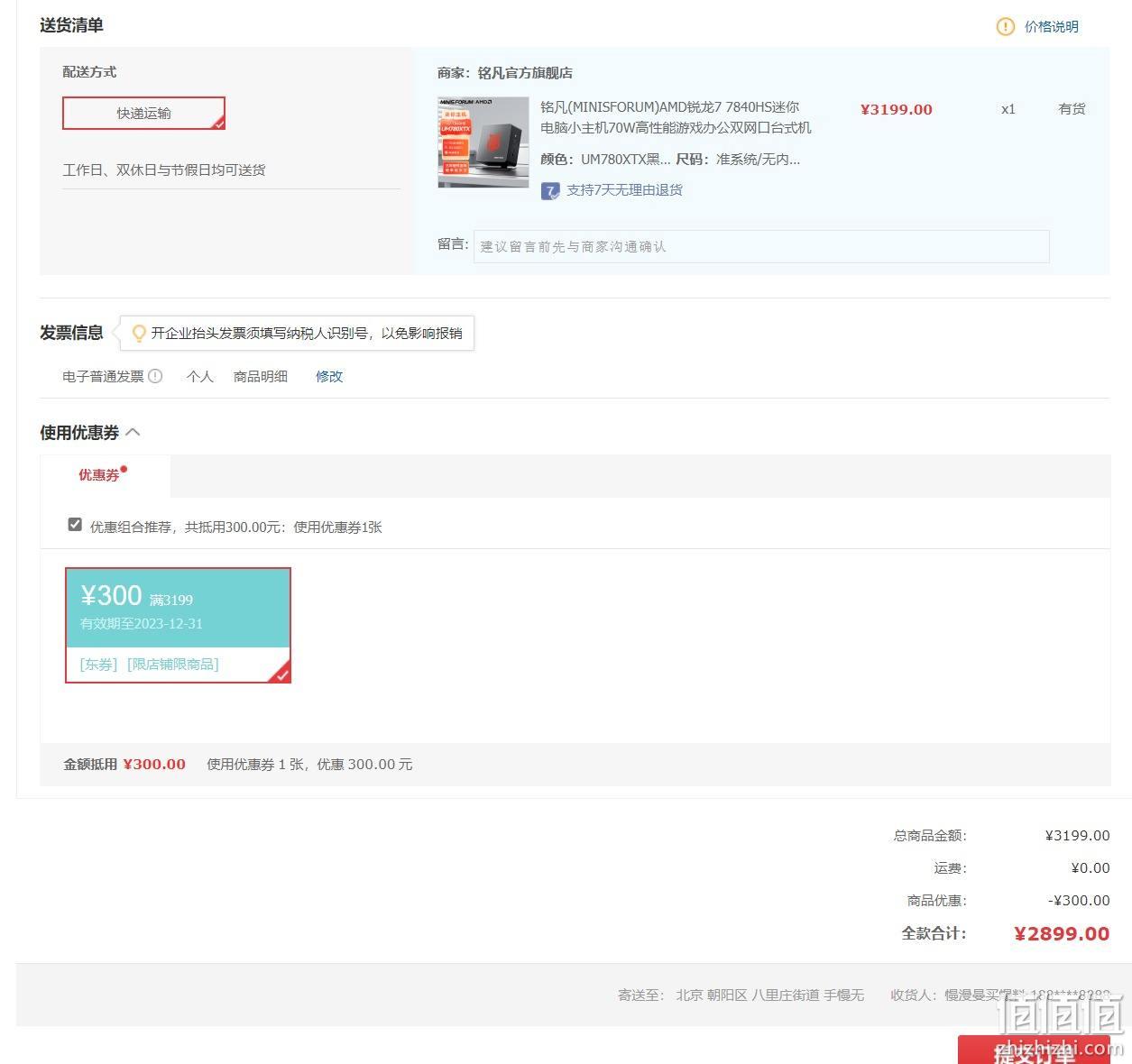Click the 金额抵用 ¥300.00 value
This screenshot has width=1132, height=1064.
click(154, 764)
